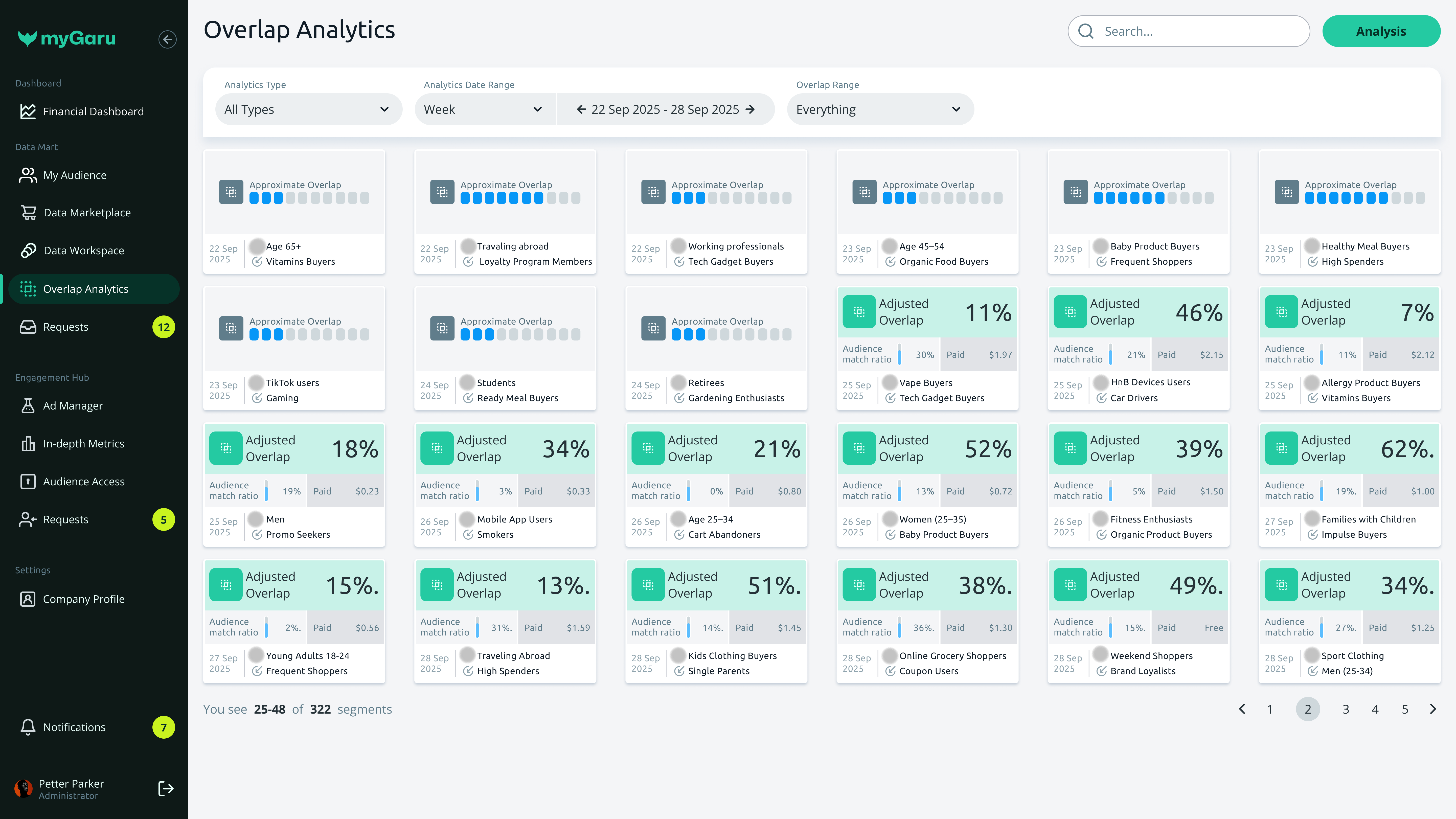
Task: Go to next week with the right arrow
Action: click(750, 110)
